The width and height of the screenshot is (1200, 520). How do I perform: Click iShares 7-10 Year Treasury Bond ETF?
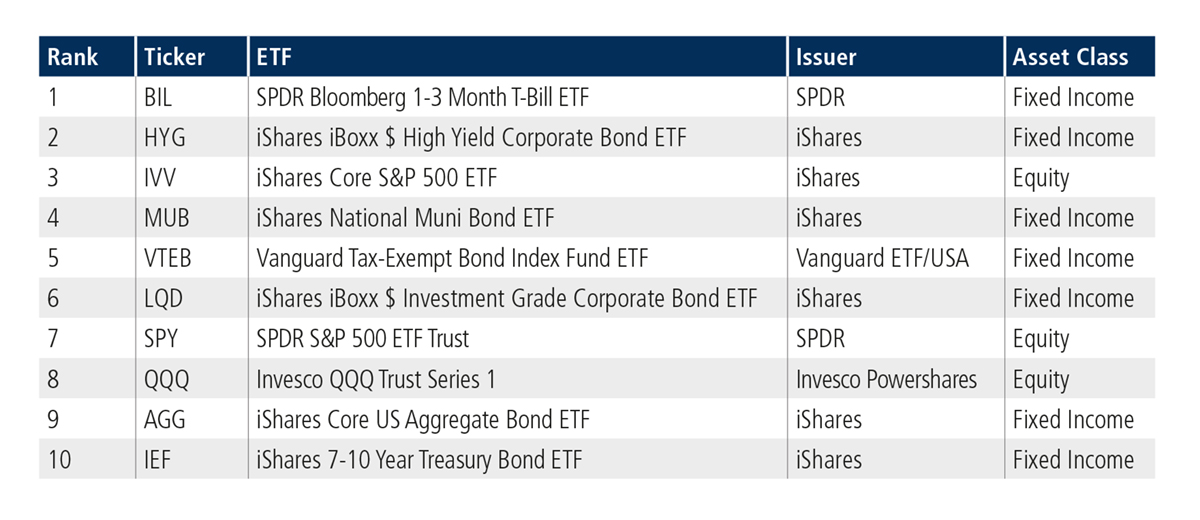[x=419, y=460]
